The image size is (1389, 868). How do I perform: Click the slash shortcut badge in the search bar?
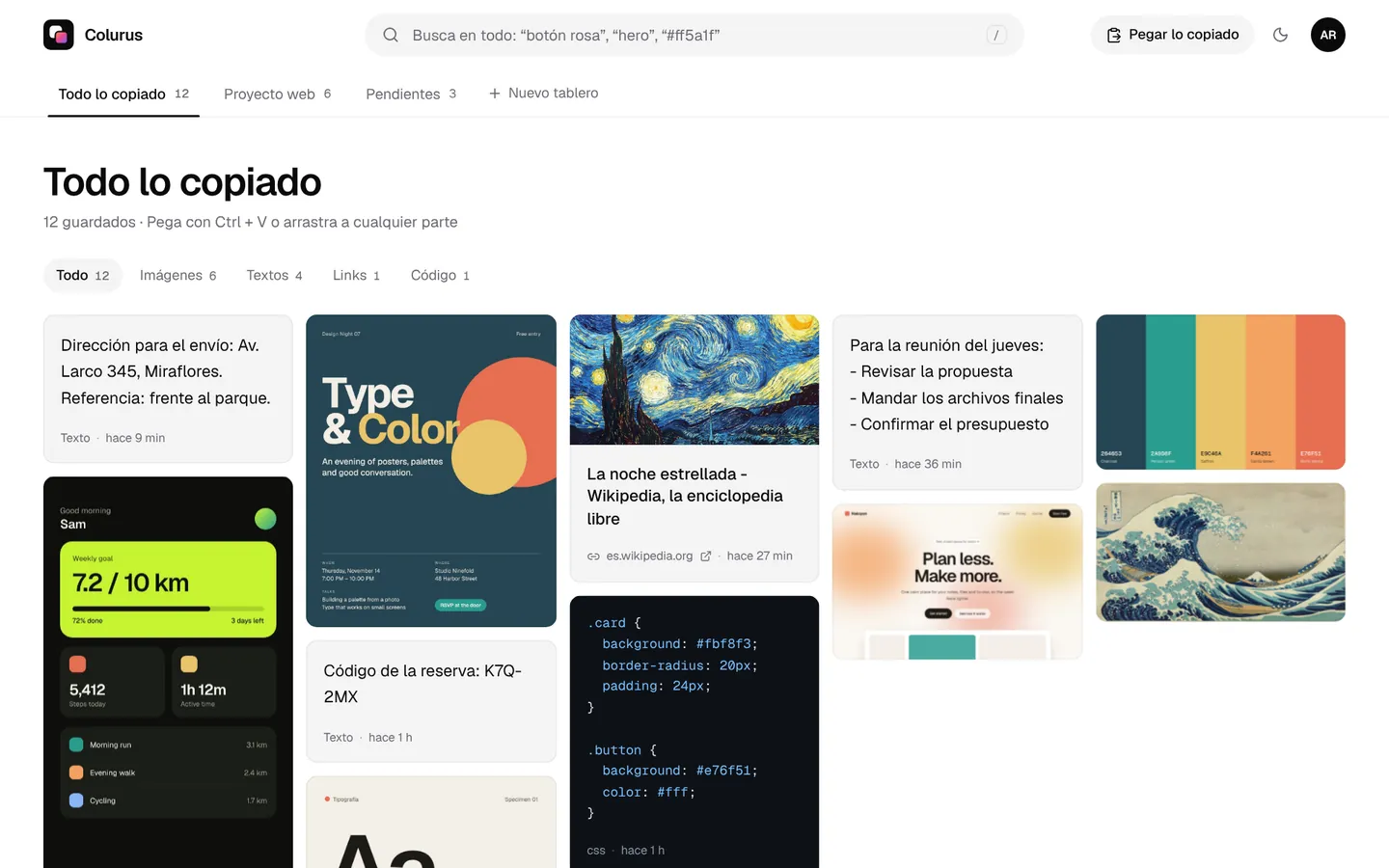pos(996,35)
